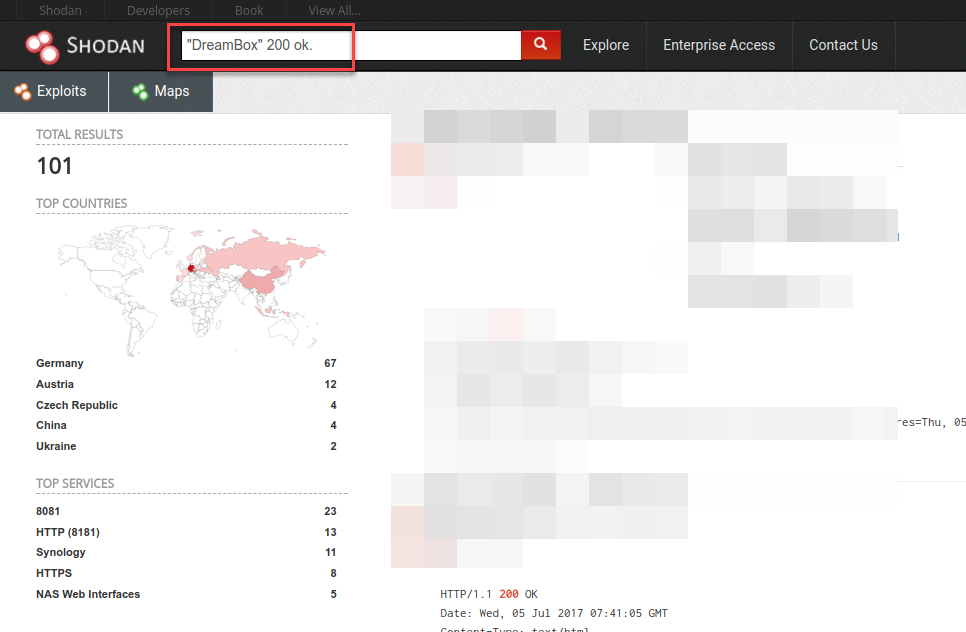Click the red magnifying glass search icon

pos(540,45)
